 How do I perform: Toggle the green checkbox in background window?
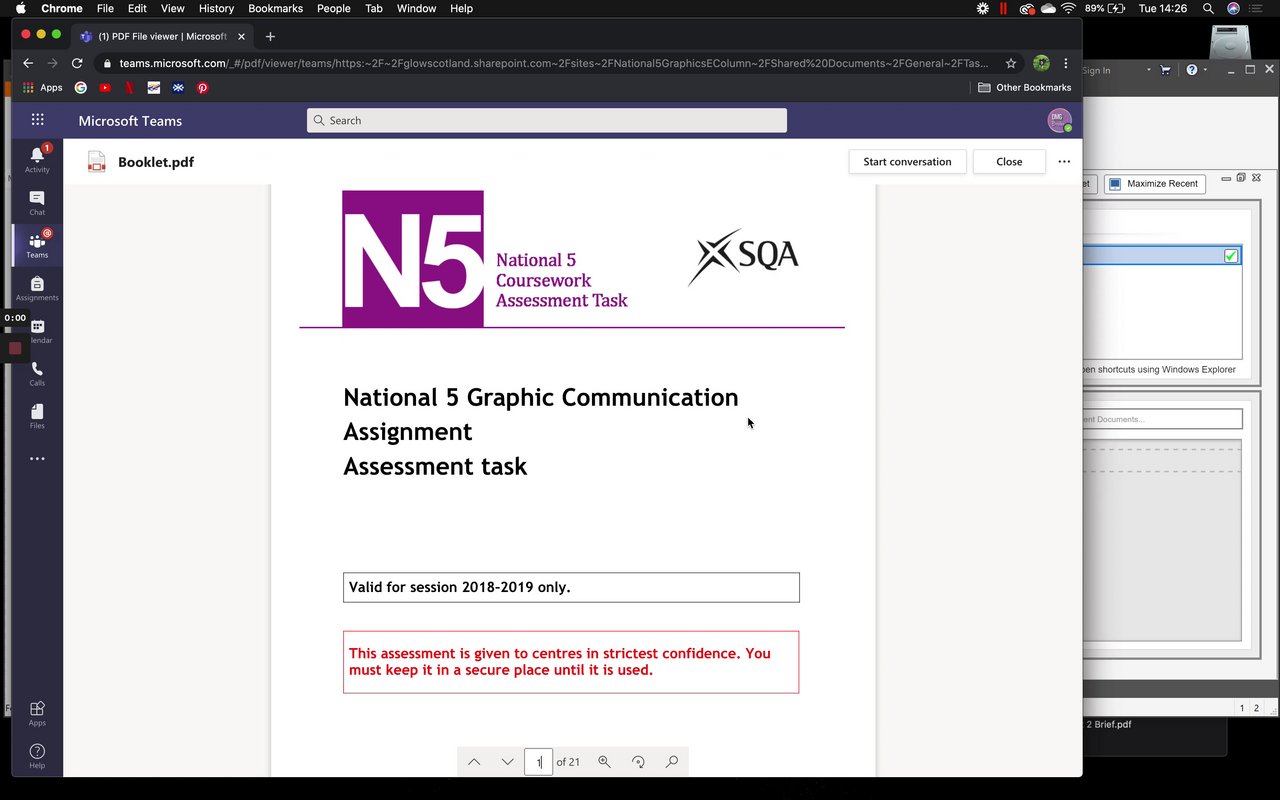coord(1231,256)
